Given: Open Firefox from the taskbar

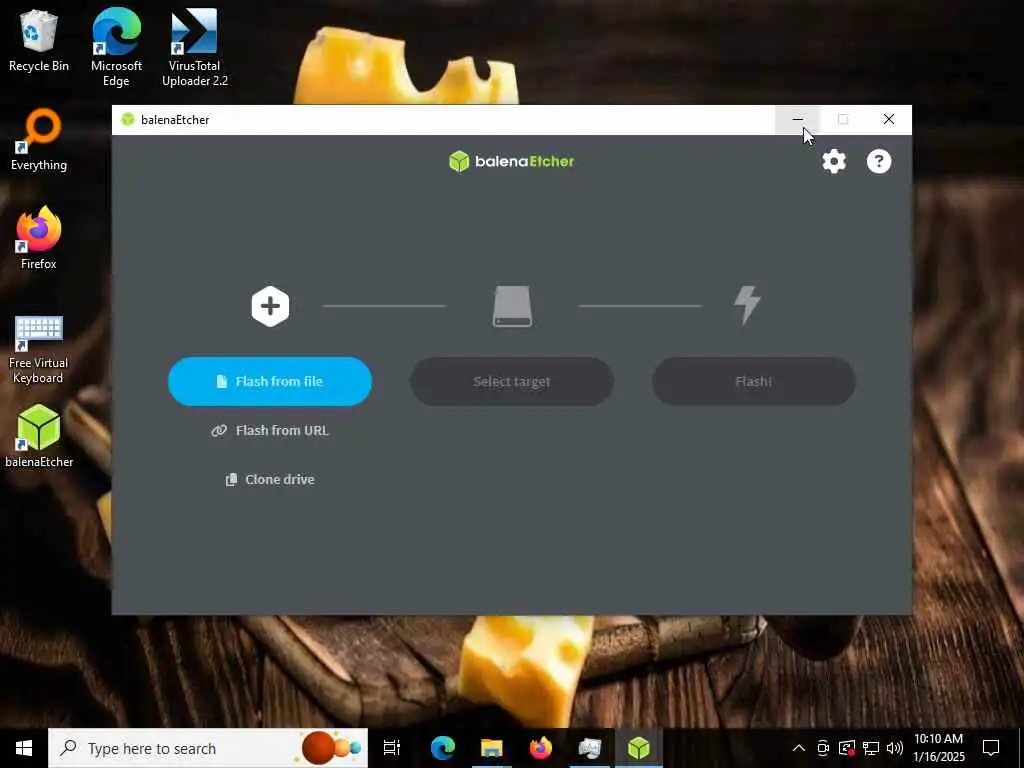Looking at the screenshot, I should 541,748.
